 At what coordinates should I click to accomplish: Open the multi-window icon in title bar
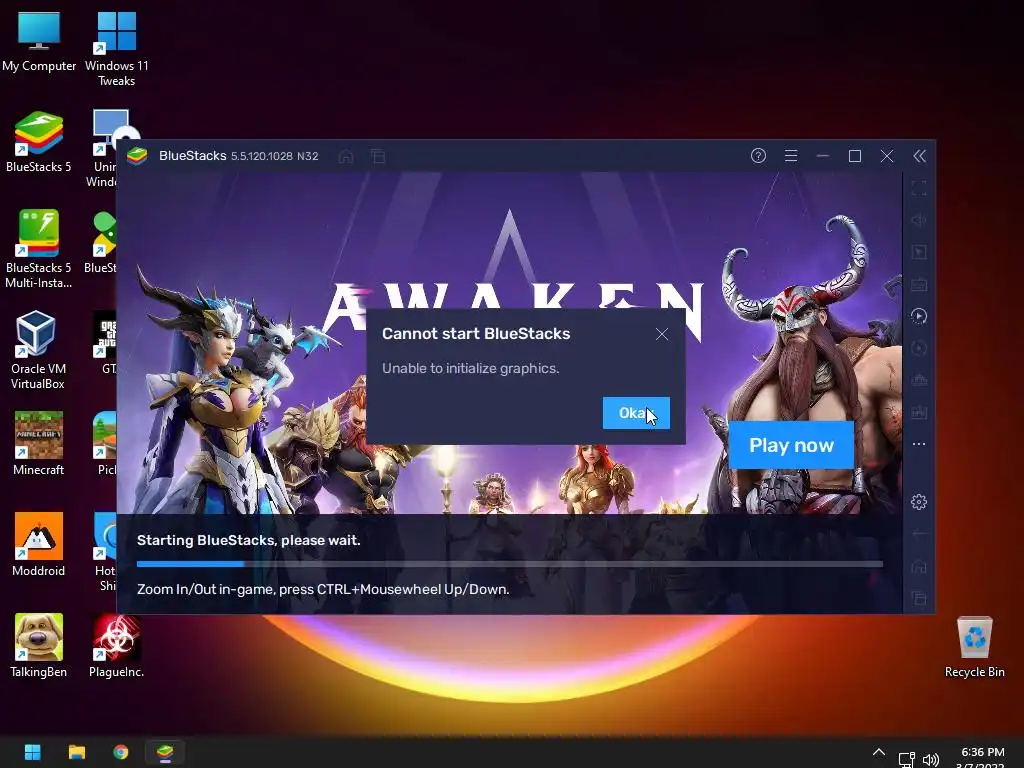click(378, 156)
